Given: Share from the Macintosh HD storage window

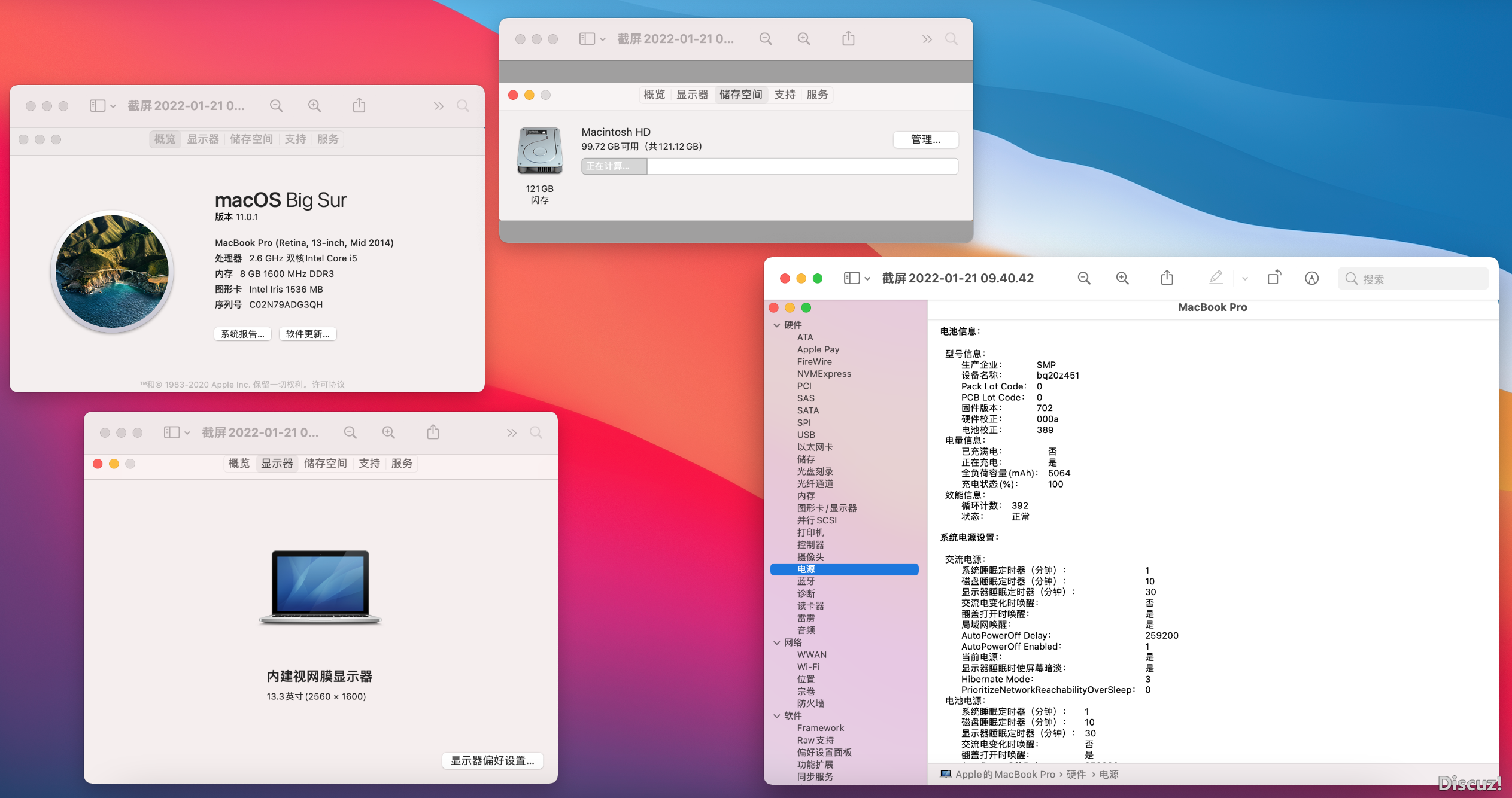Looking at the screenshot, I should point(848,38).
